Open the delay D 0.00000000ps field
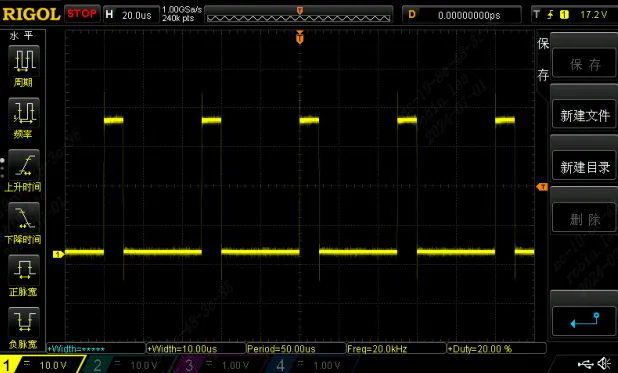Image resolution: width=618 pixels, height=373 pixels. pyautogui.click(x=462, y=15)
